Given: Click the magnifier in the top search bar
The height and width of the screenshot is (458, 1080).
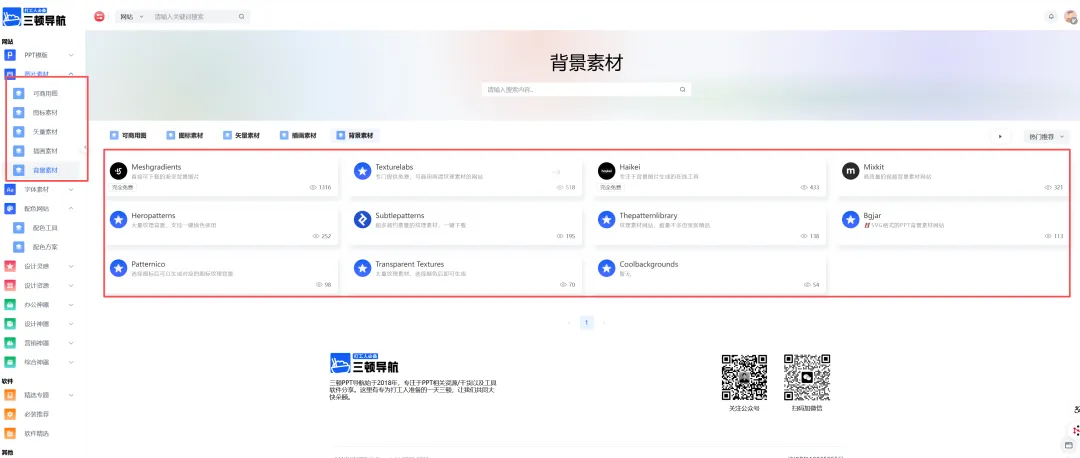Looking at the screenshot, I should [x=242, y=17].
